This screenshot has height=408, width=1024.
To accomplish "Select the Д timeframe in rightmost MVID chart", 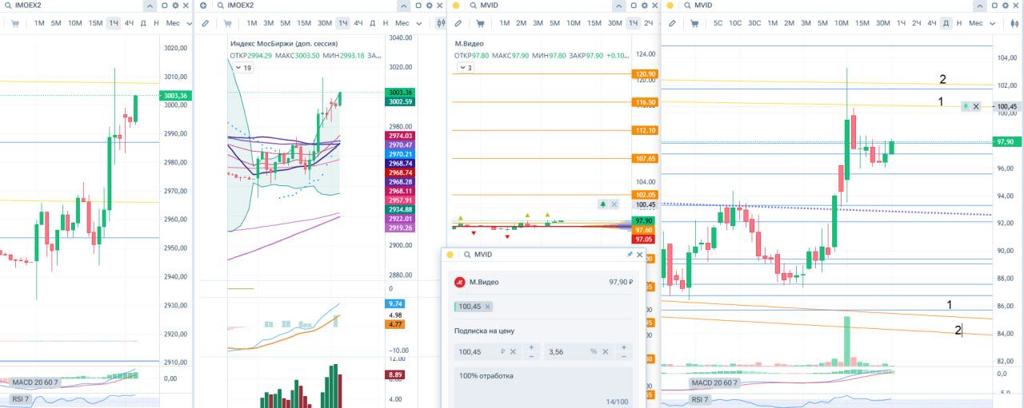I will (945, 22).
